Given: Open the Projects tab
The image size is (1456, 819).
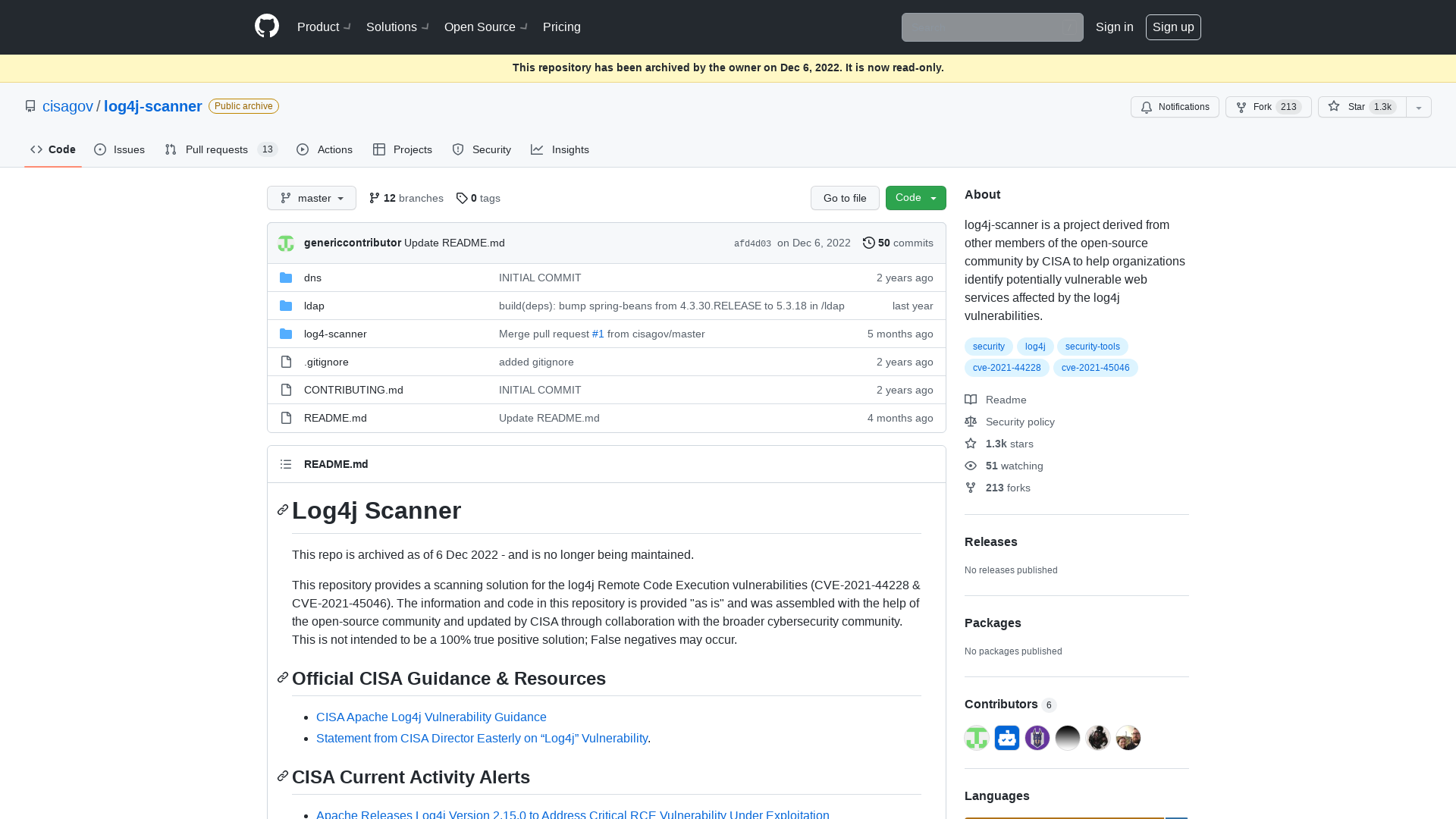Looking at the screenshot, I should pyautogui.click(x=403, y=149).
